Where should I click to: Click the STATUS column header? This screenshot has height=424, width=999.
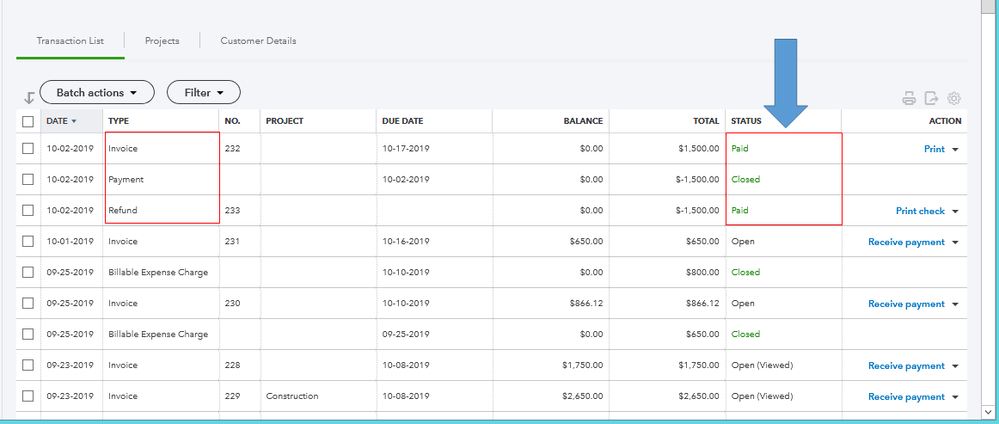click(x=746, y=121)
